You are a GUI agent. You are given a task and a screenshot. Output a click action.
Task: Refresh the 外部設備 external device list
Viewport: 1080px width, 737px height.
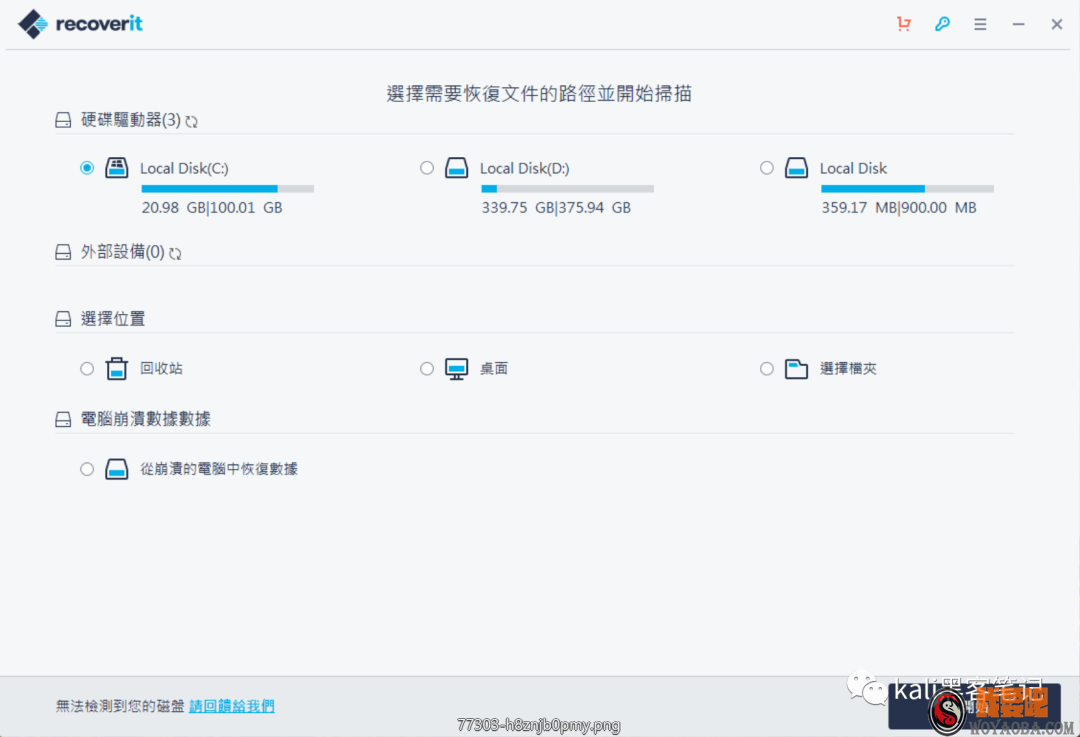(176, 252)
